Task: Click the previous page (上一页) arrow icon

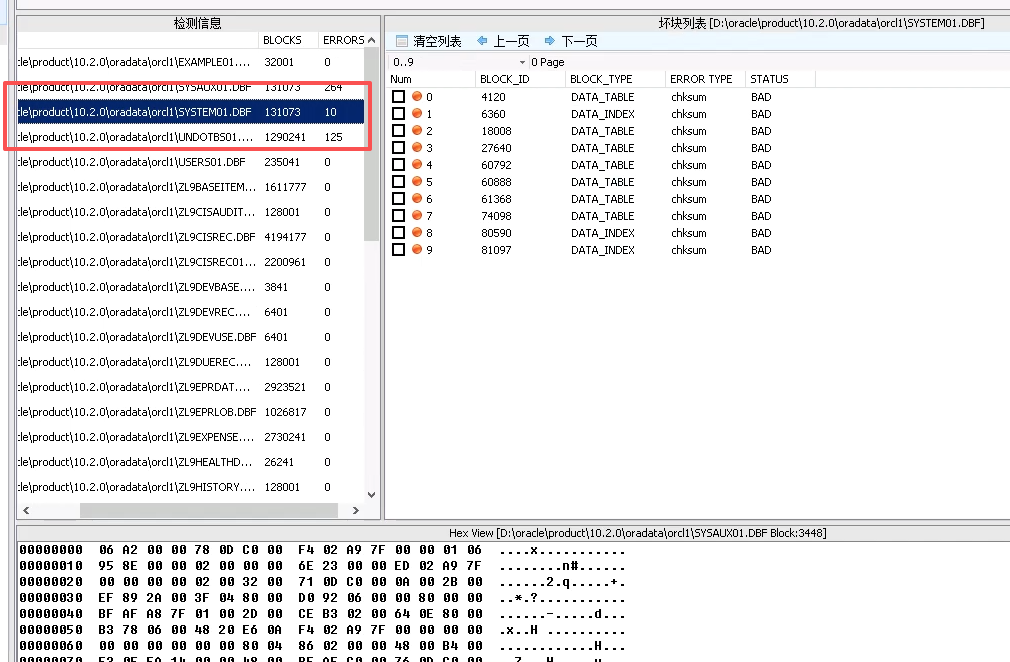Action: [x=482, y=41]
